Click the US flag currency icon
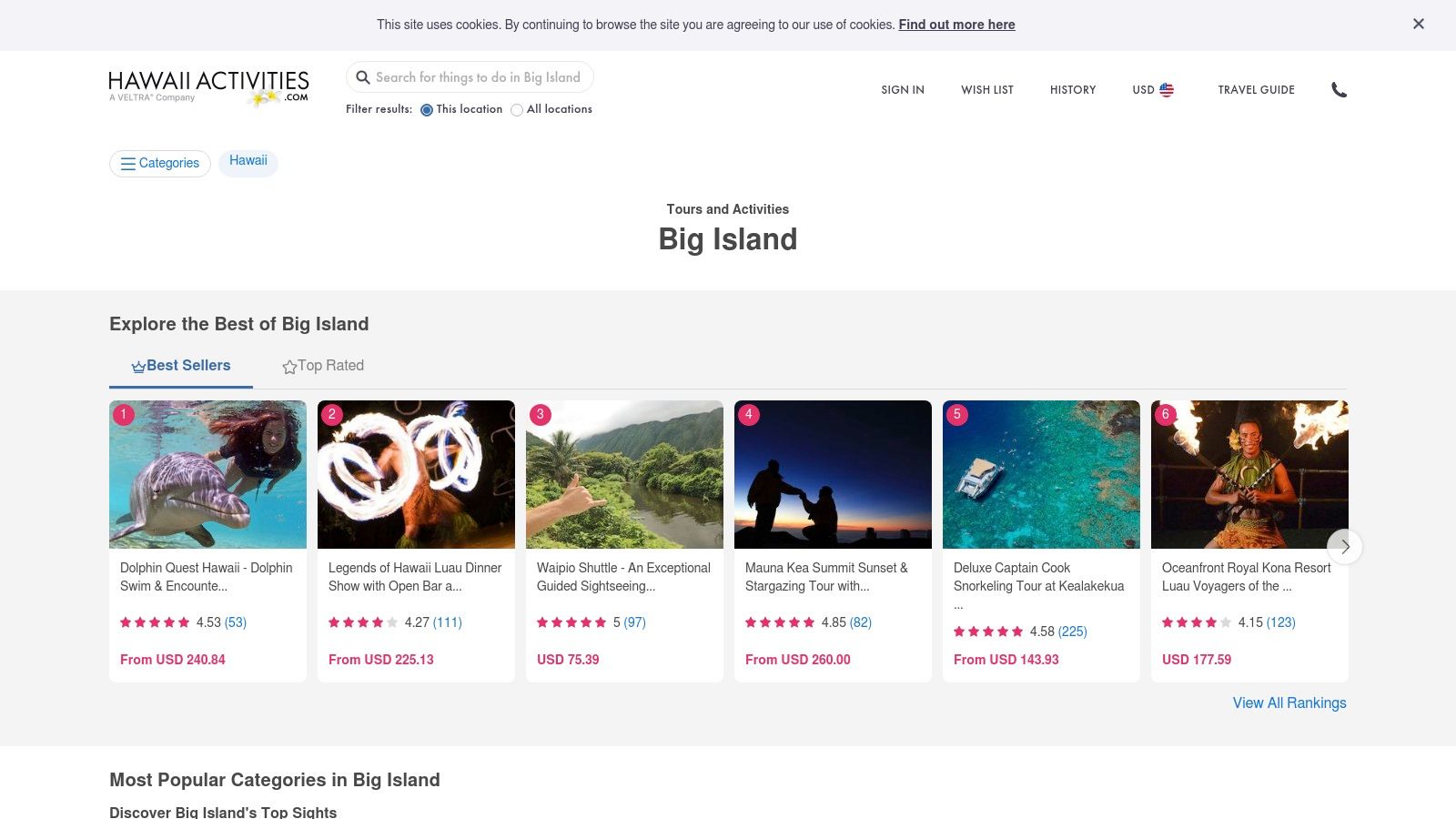 click(x=1167, y=90)
